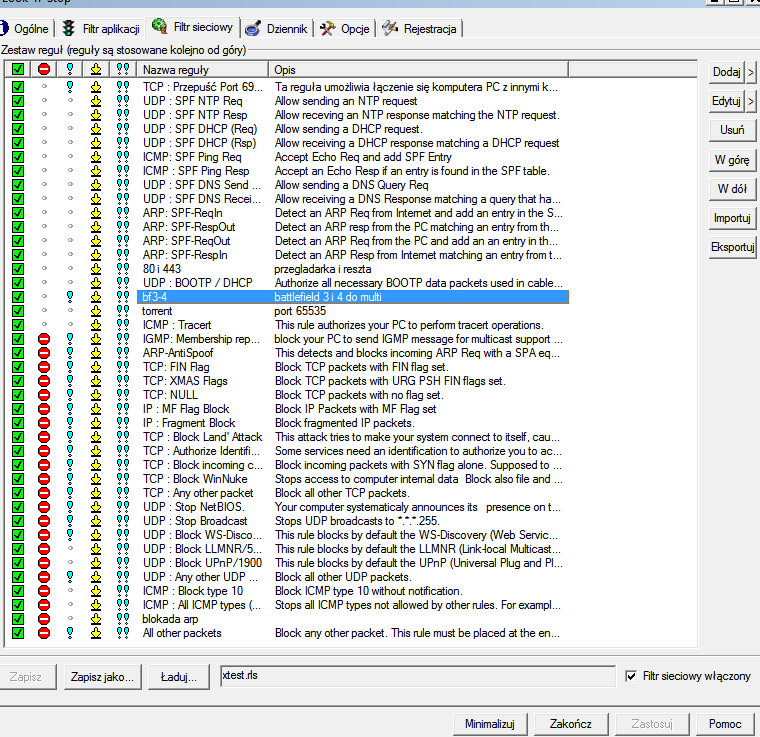Click the single exclamation icon for bf3-4 rule
Screen dimensions: 760x737
tap(70, 297)
